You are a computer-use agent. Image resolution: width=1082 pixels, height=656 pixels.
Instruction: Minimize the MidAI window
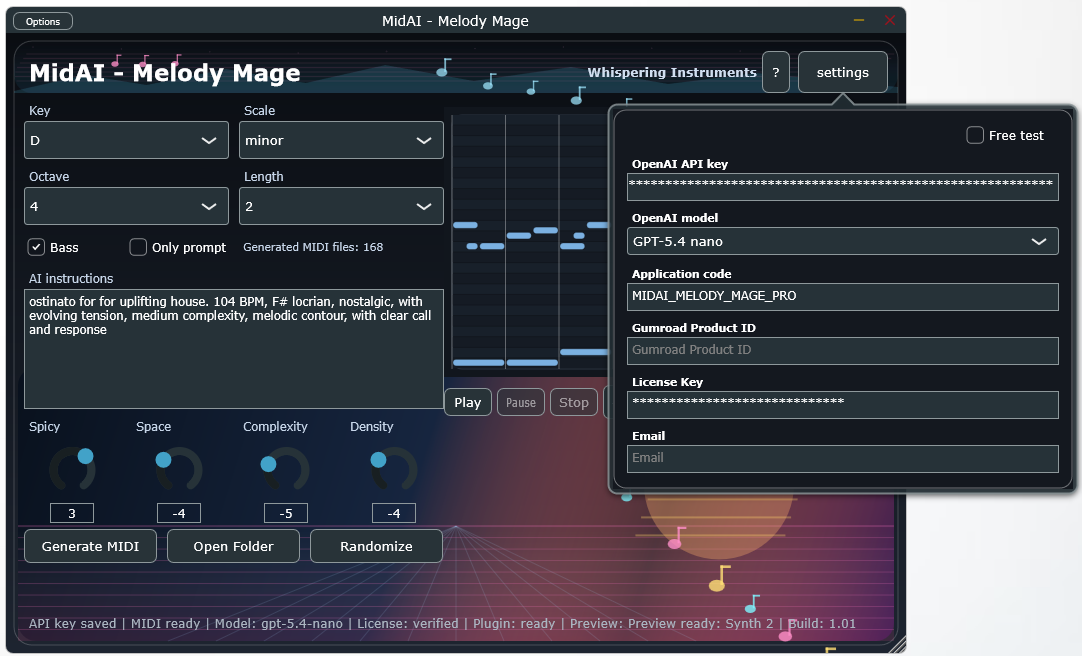pyautogui.click(x=859, y=21)
